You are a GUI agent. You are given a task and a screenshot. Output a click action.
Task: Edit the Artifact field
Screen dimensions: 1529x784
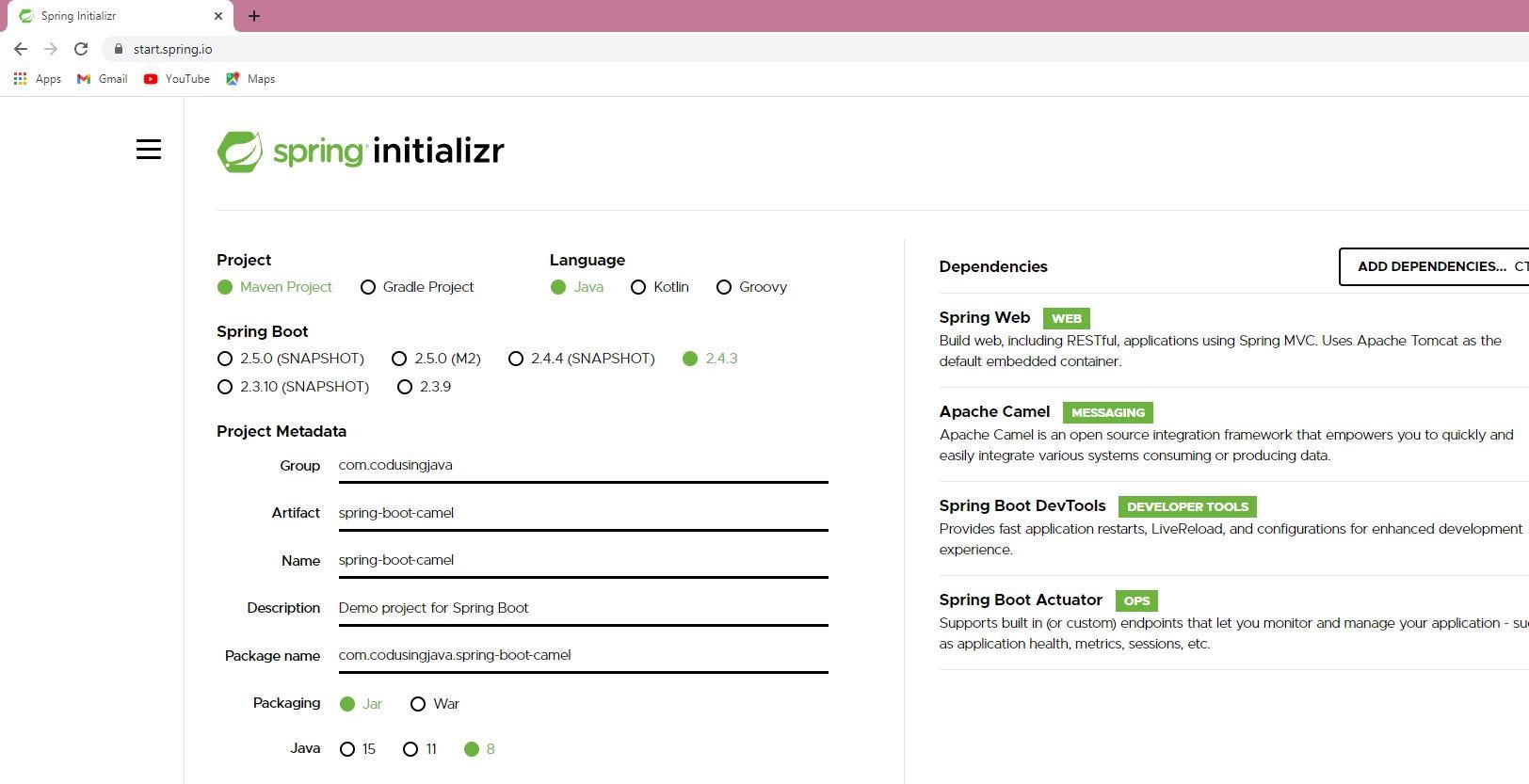click(584, 514)
